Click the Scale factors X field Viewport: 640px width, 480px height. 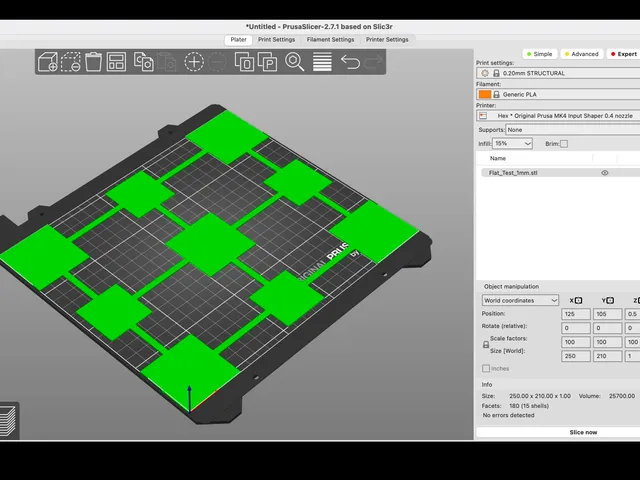point(576,342)
